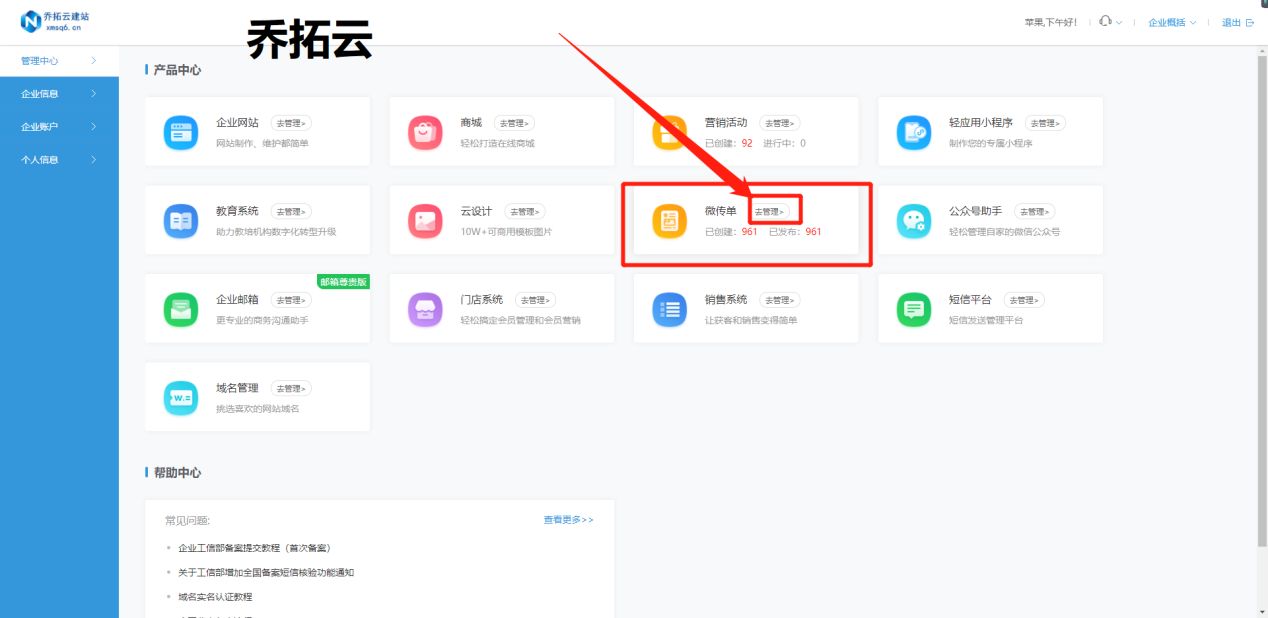Click the 微传单 orange flyer icon
The height and width of the screenshot is (618, 1268).
pos(669,221)
